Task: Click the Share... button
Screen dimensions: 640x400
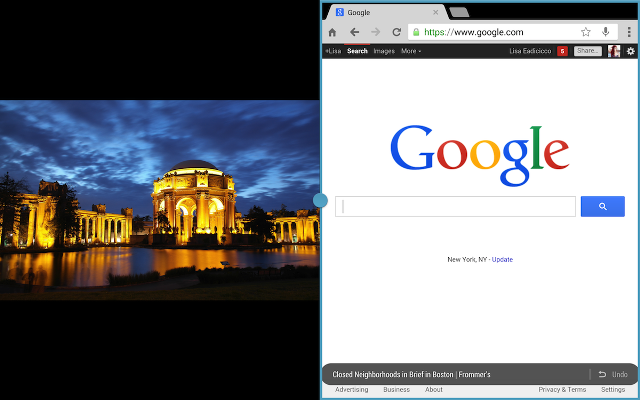Action: point(587,51)
